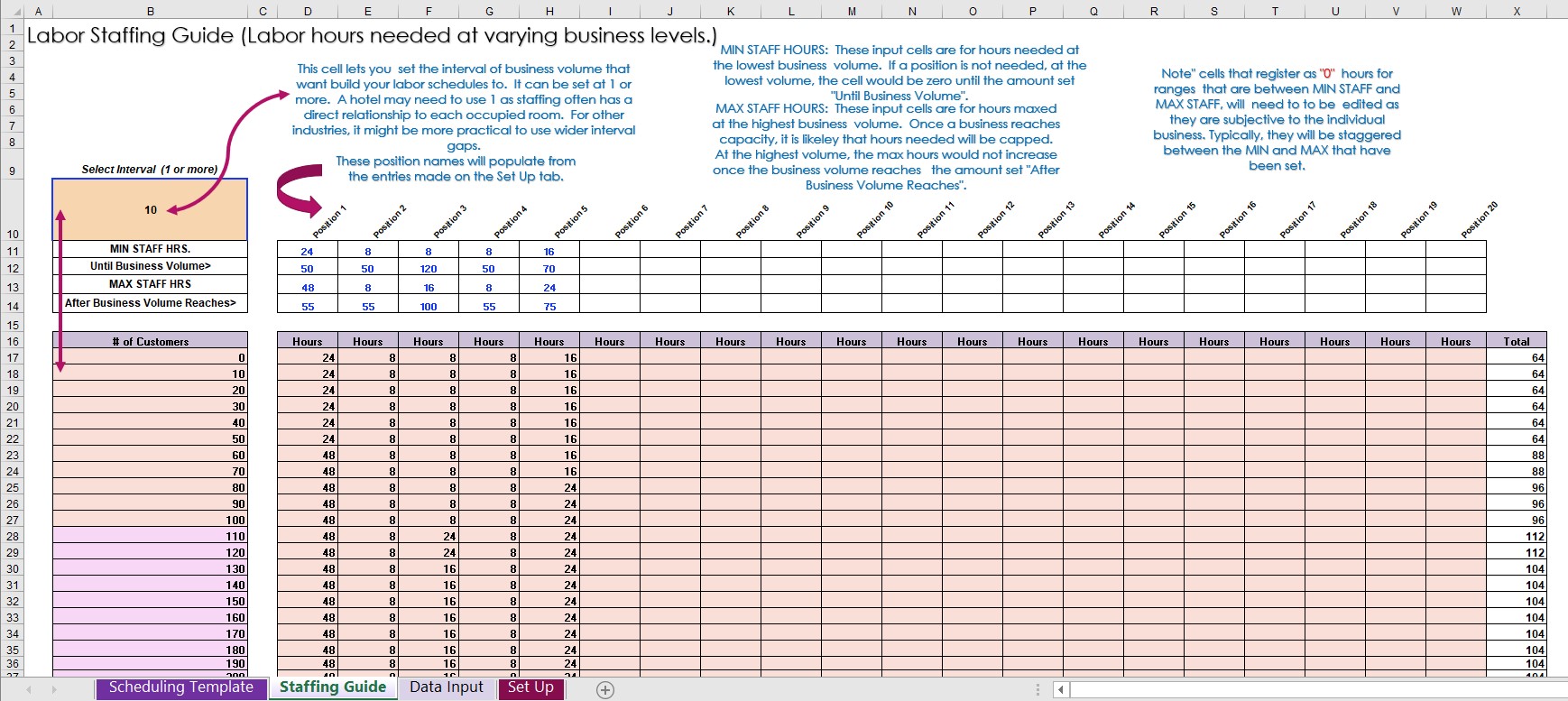Select the Total cell showing 88 in row 23
This screenshot has height=701, width=1568.
point(1517,455)
